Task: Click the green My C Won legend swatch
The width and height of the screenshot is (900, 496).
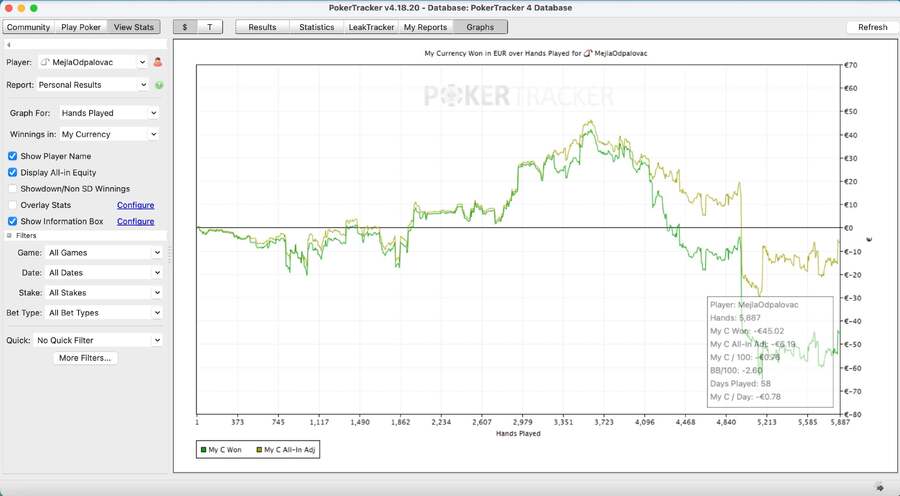Action: pos(203,450)
